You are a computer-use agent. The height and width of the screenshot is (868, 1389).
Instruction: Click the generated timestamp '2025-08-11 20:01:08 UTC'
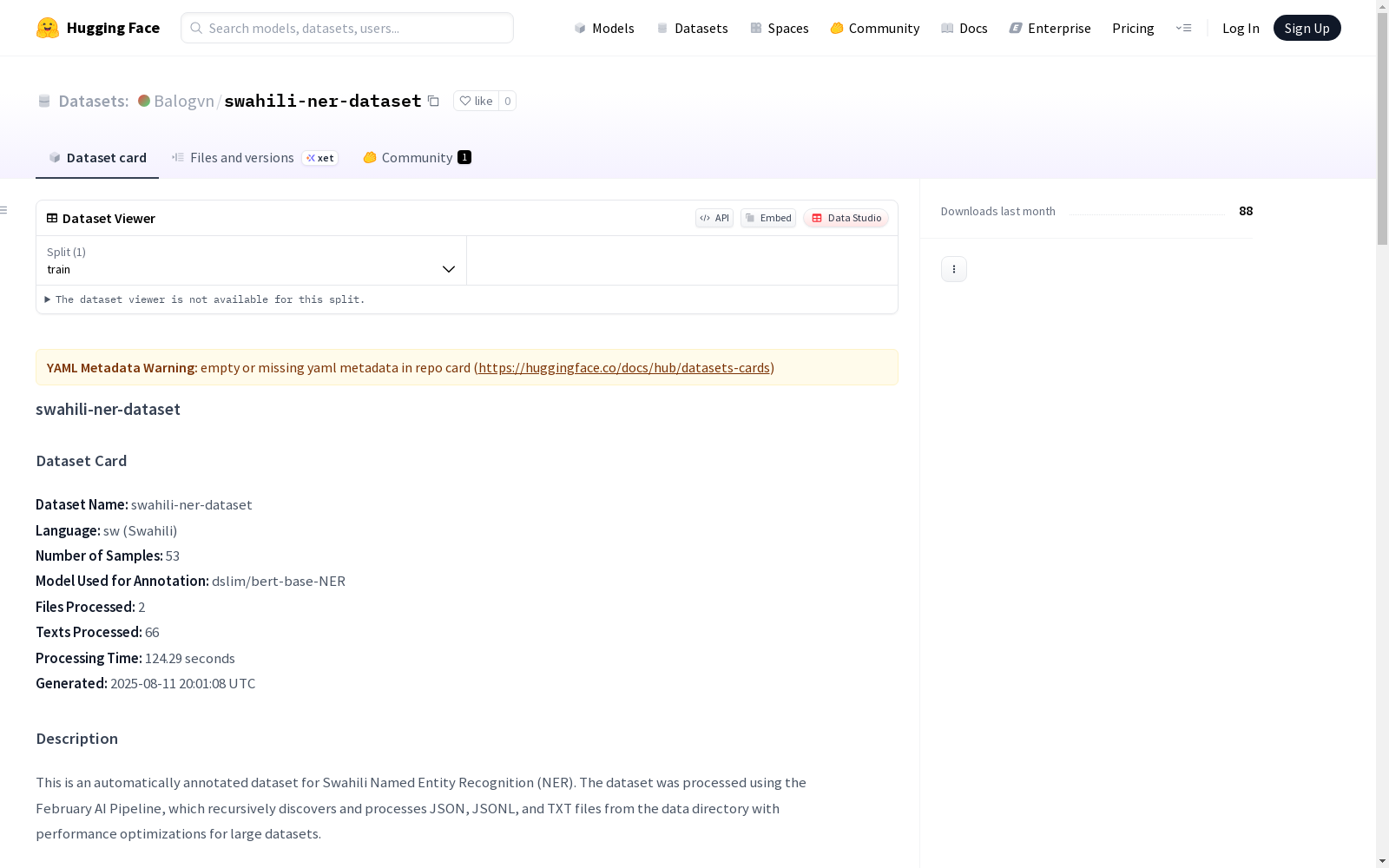[x=183, y=683]
